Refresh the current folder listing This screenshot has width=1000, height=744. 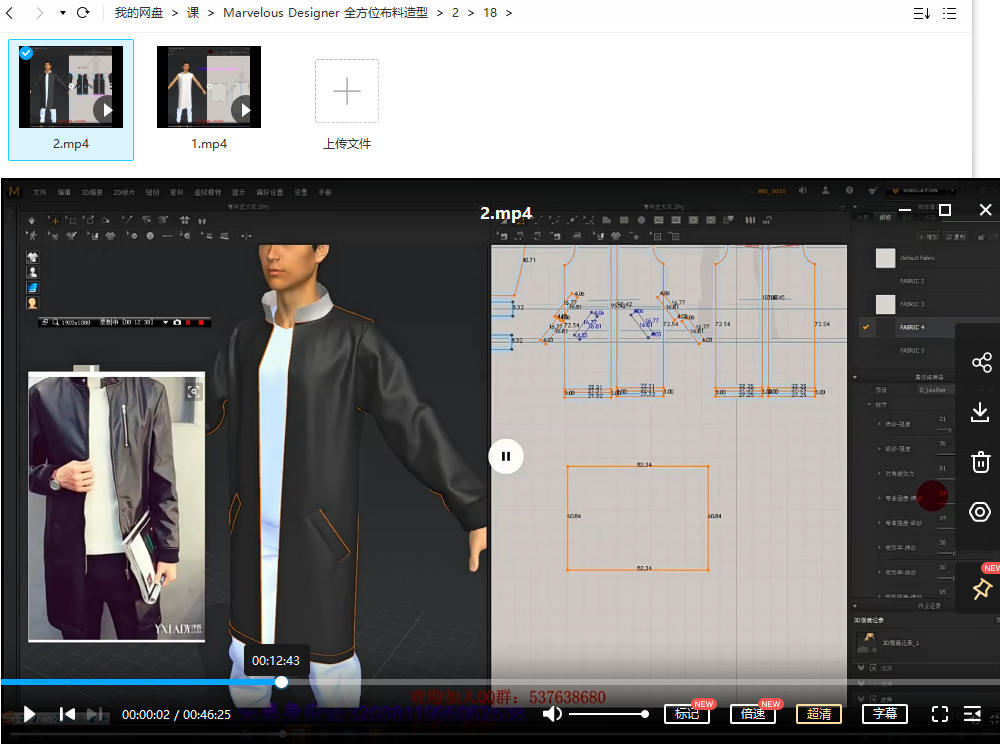point(83,13)
